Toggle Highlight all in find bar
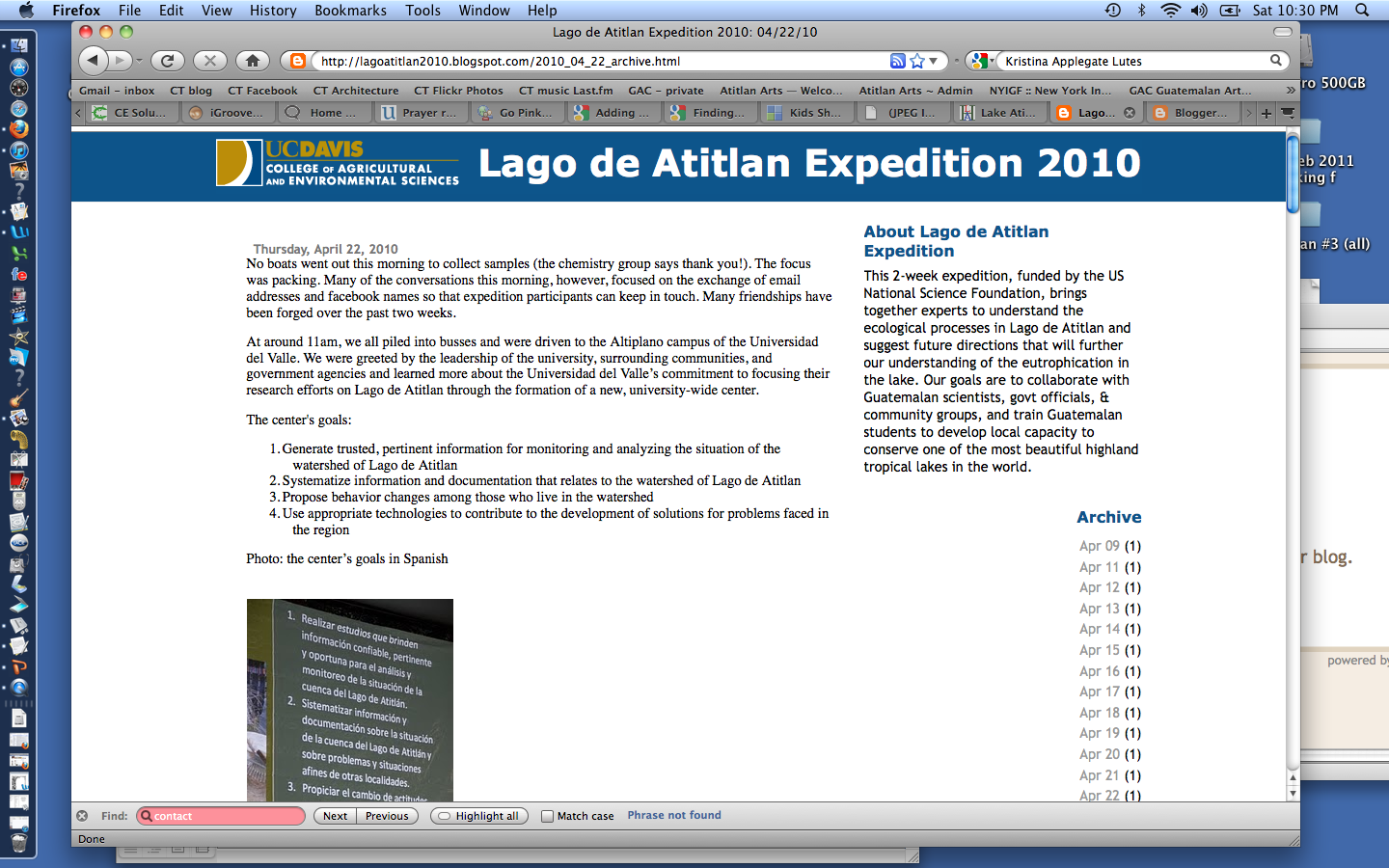1389x868 pixels. (x=478, y=816)
